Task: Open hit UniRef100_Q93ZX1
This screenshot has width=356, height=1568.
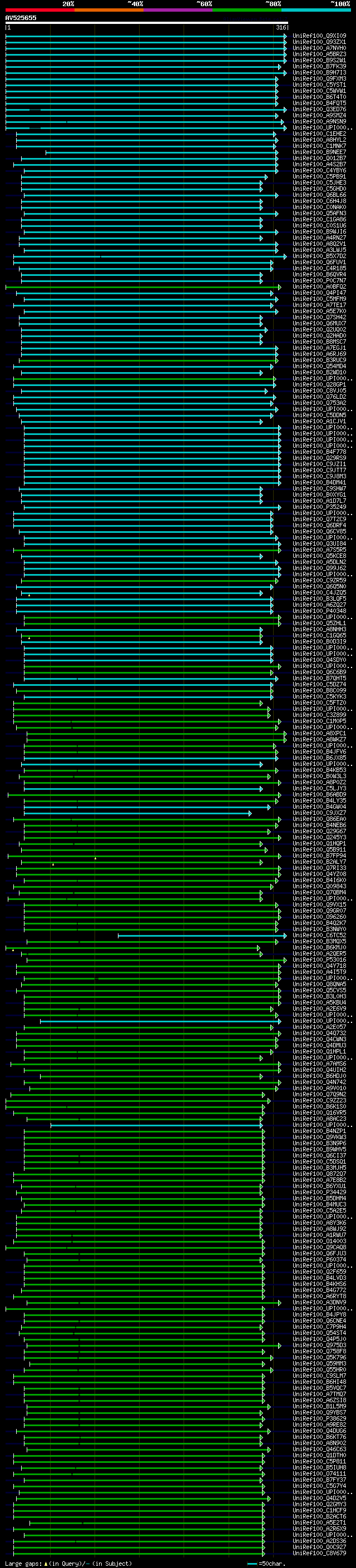Action: pyautogui.click(x=319, y=42)
